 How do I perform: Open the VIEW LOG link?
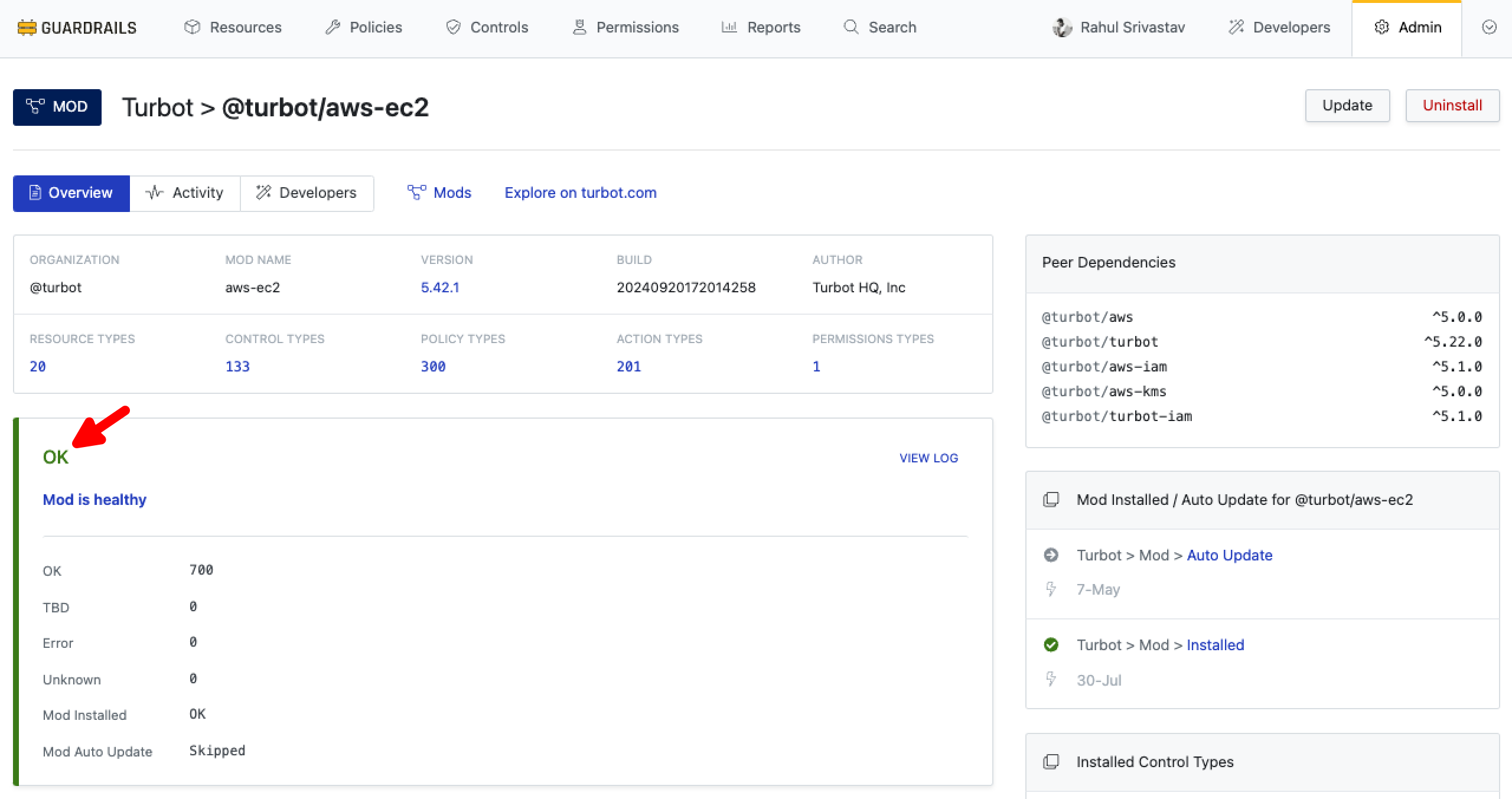(928, 458)
